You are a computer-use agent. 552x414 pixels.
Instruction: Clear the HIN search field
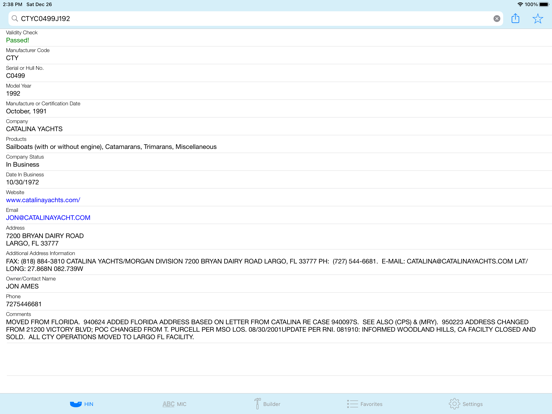(497, 19)
